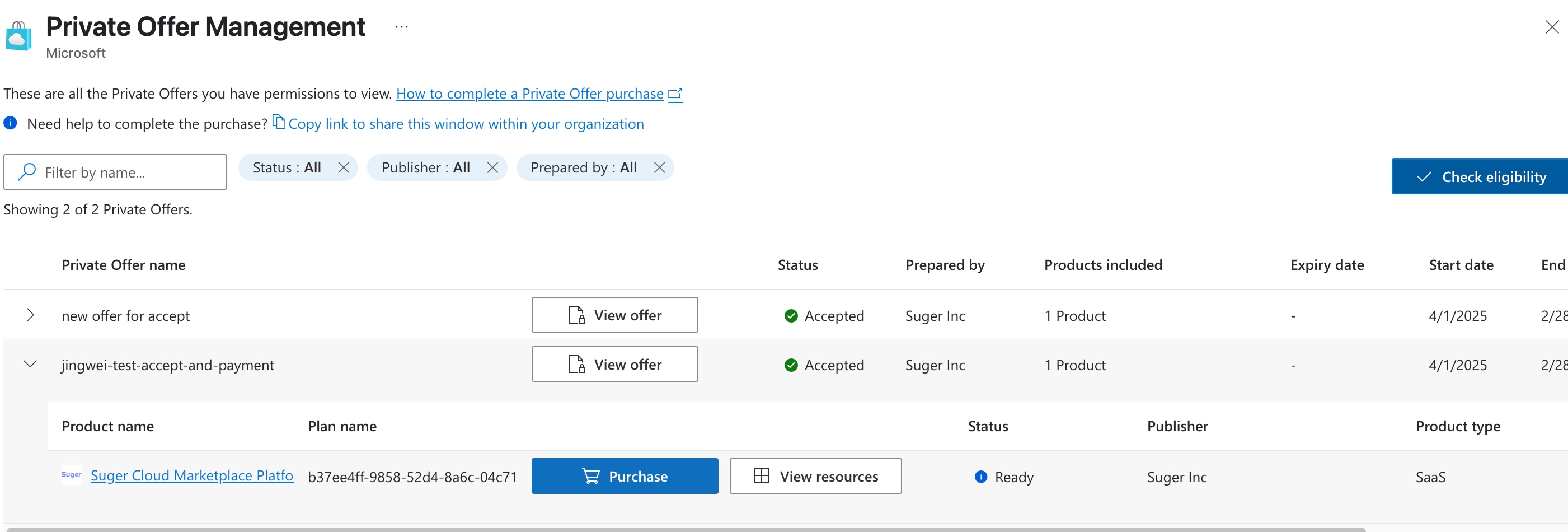Sort by the 'Expiry date' column header
The width and height of the screenshot is (1568, 532).
[1327, 265]
